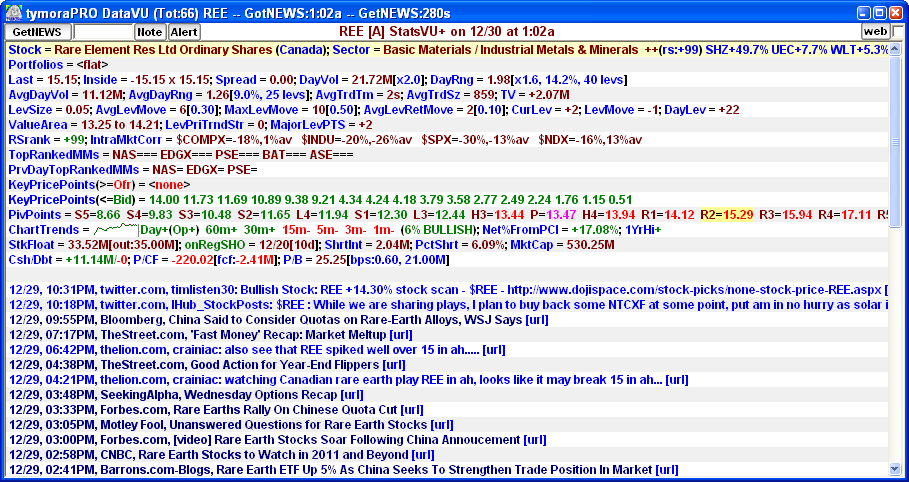
Task: Click the SHZ+49.7% related ticker
Action: point(738,50)
